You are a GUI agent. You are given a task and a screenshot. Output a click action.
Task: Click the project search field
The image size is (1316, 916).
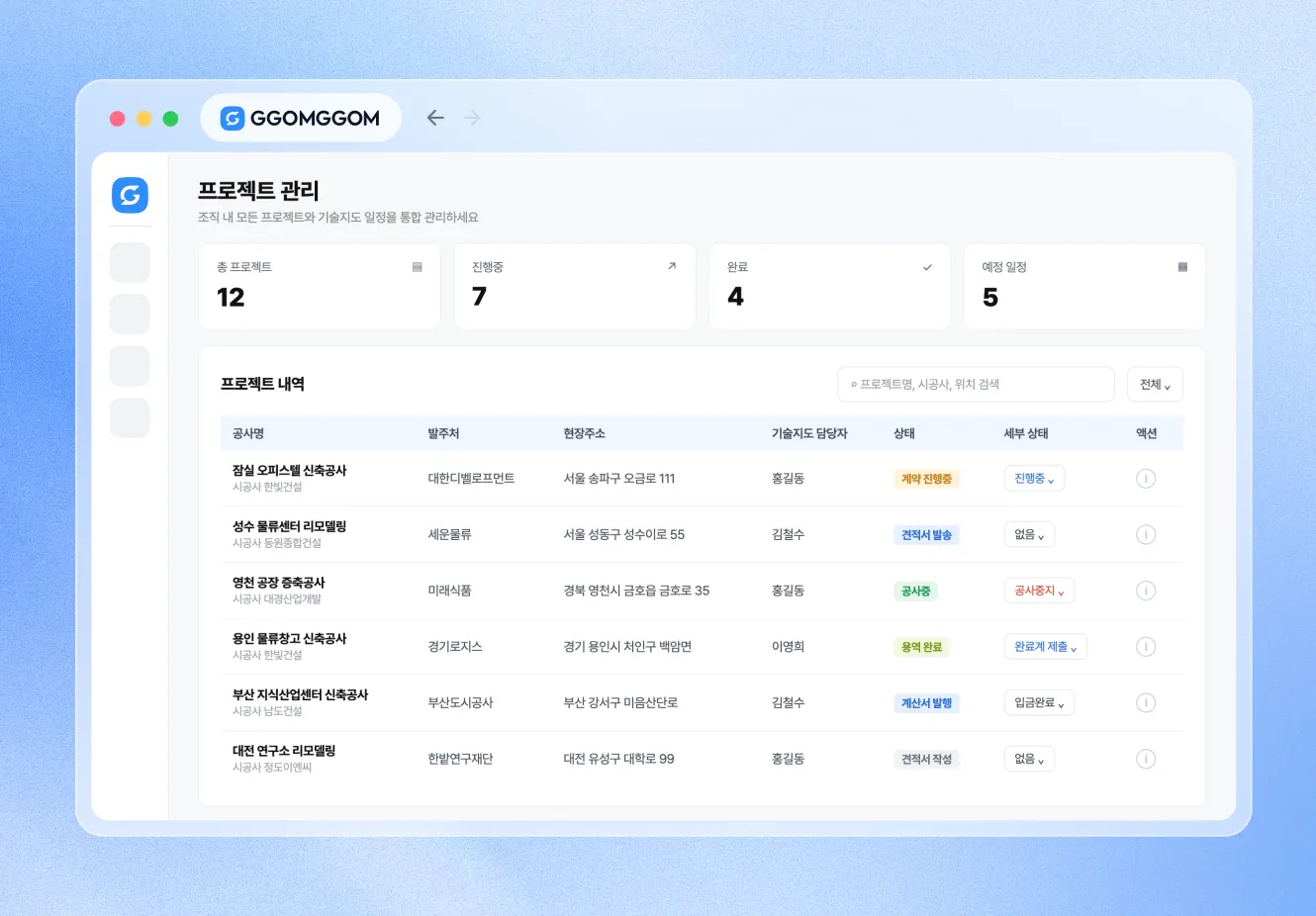tap(976, 385)
